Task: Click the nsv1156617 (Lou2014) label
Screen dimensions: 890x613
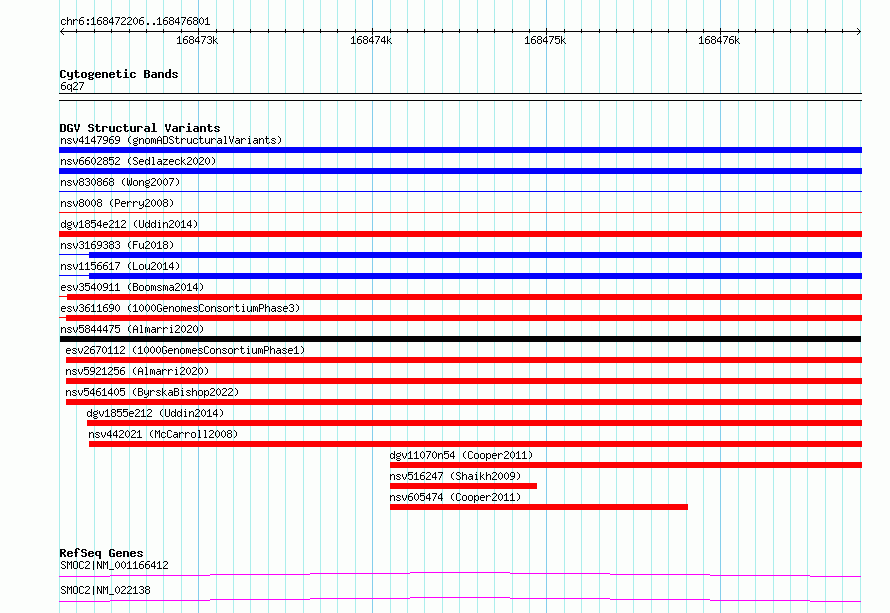Action: tap(120, 266)
